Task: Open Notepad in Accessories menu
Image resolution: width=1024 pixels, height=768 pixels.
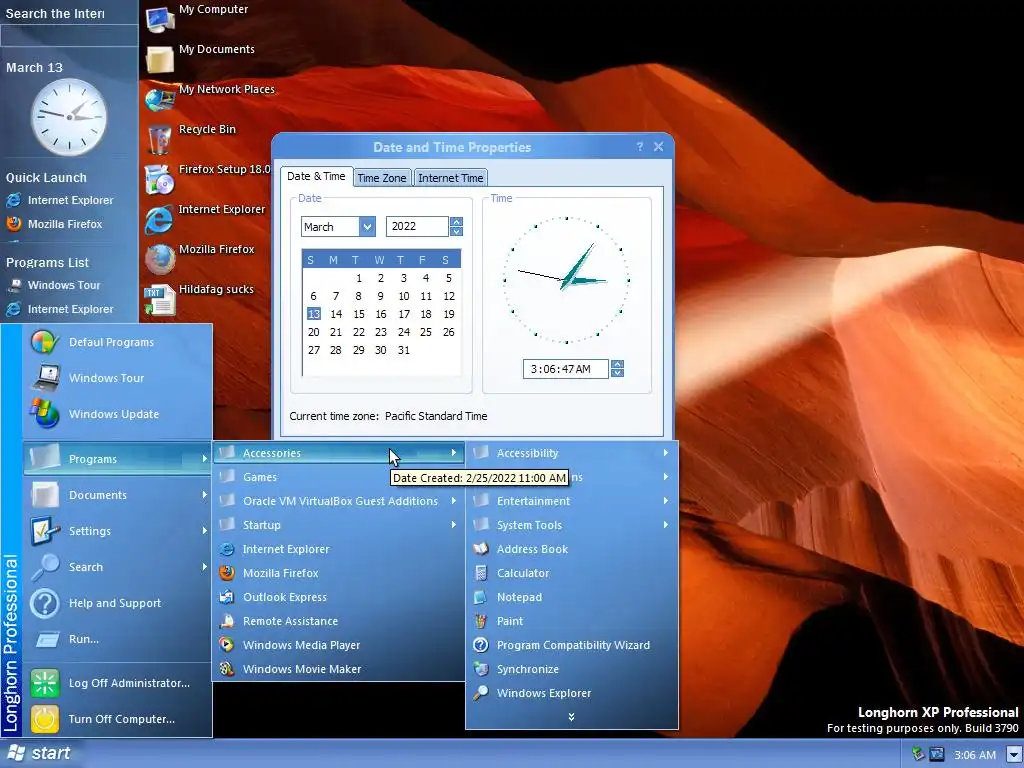Action: tap(571, 597)
